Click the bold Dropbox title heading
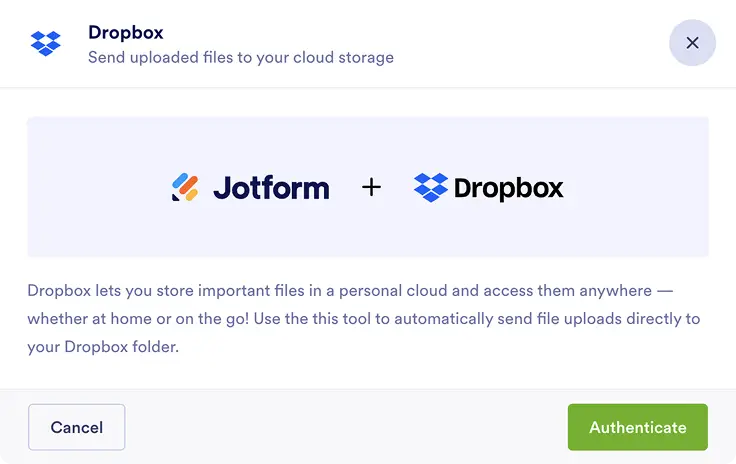 (125, 32)
